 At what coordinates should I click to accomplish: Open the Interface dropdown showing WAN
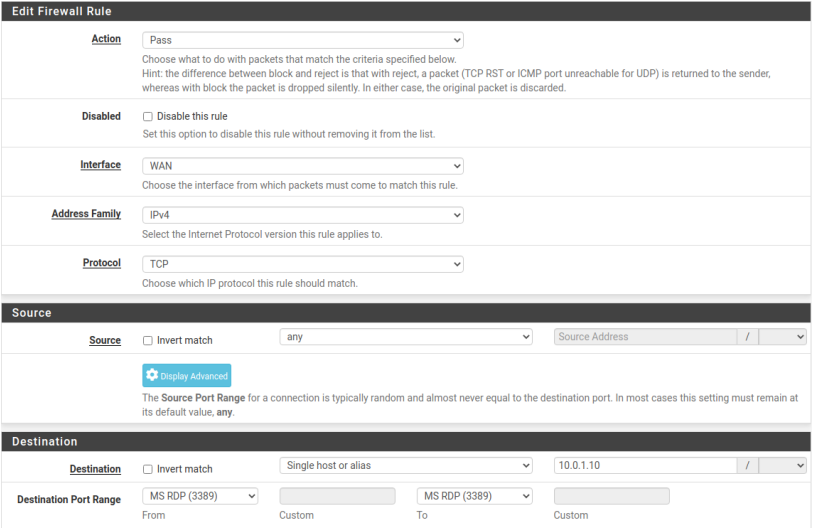303,166
